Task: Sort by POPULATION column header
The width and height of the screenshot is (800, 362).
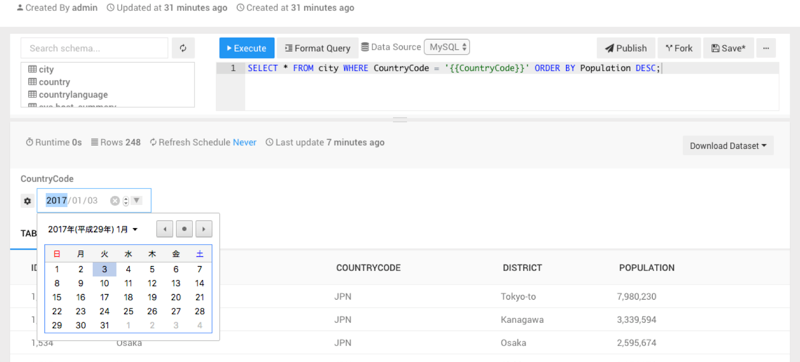Action: coord(647,268)
